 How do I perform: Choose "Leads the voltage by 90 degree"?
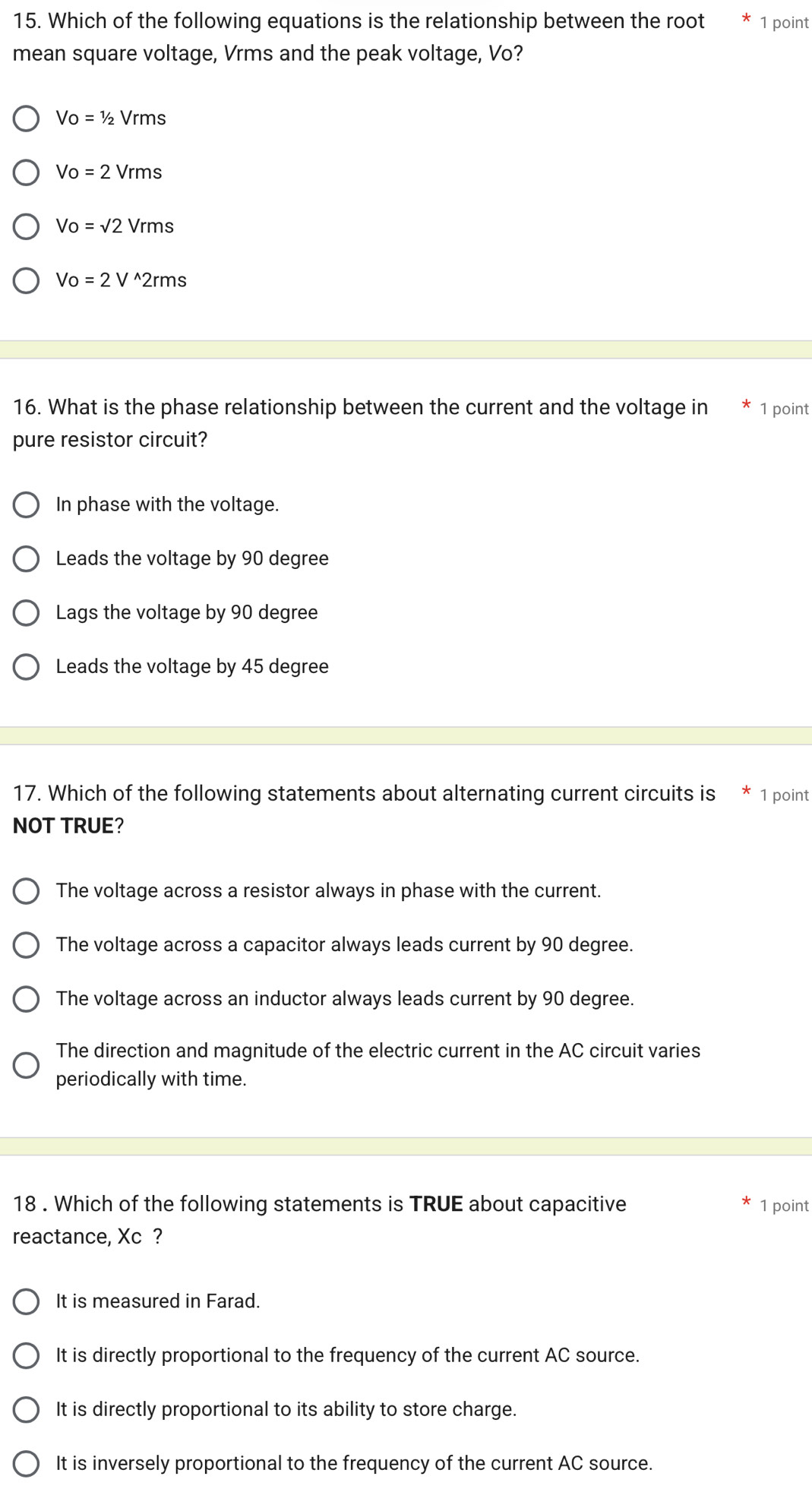click(27, 558)
